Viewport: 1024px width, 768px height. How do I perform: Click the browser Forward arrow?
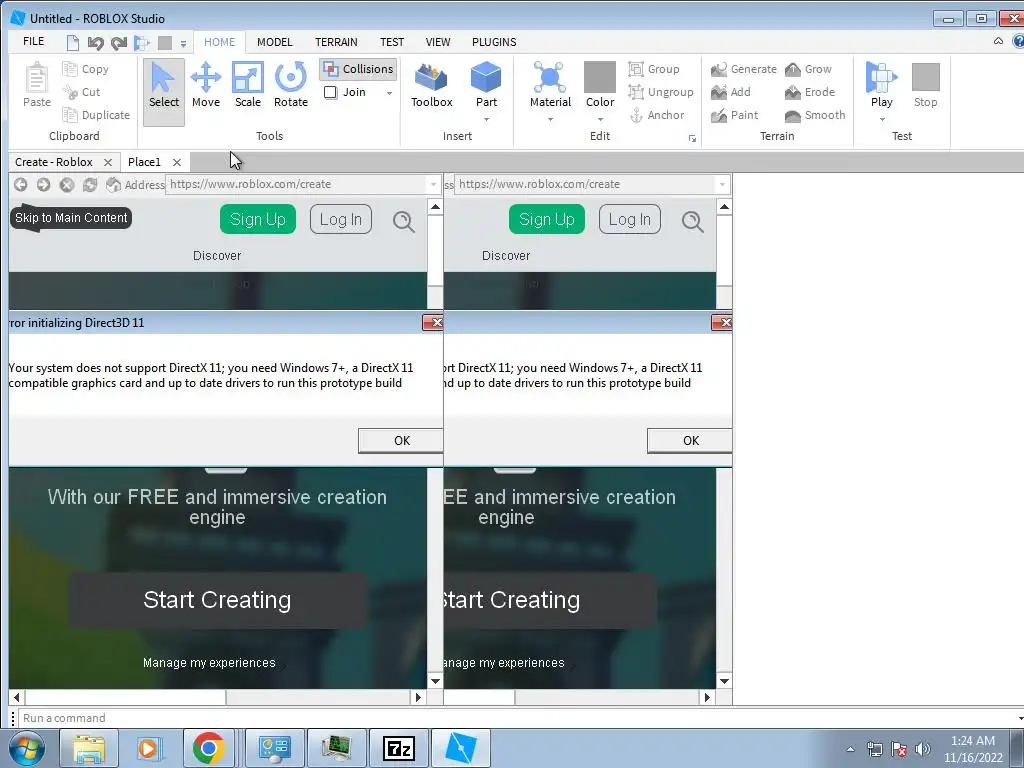tap(43, 185)
